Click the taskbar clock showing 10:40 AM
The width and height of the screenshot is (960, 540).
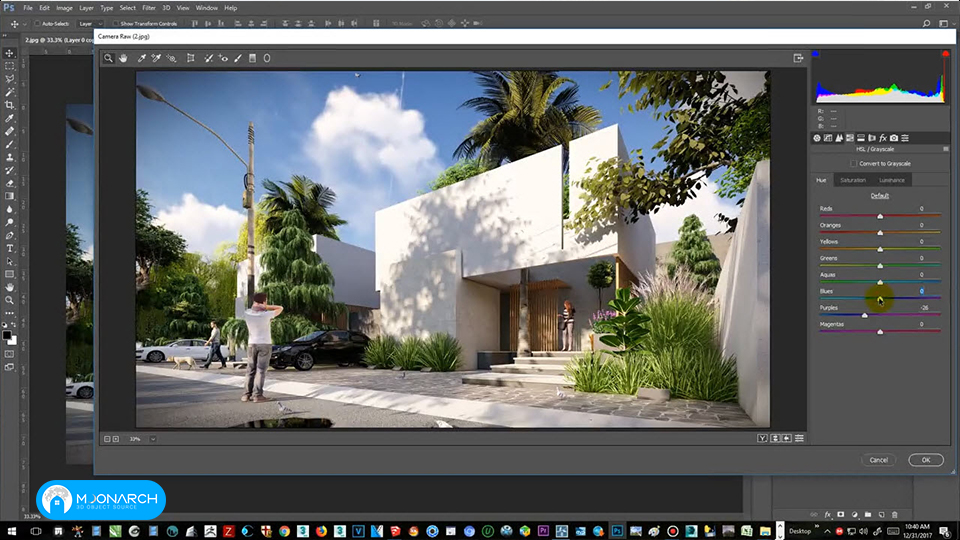(917, 531)
